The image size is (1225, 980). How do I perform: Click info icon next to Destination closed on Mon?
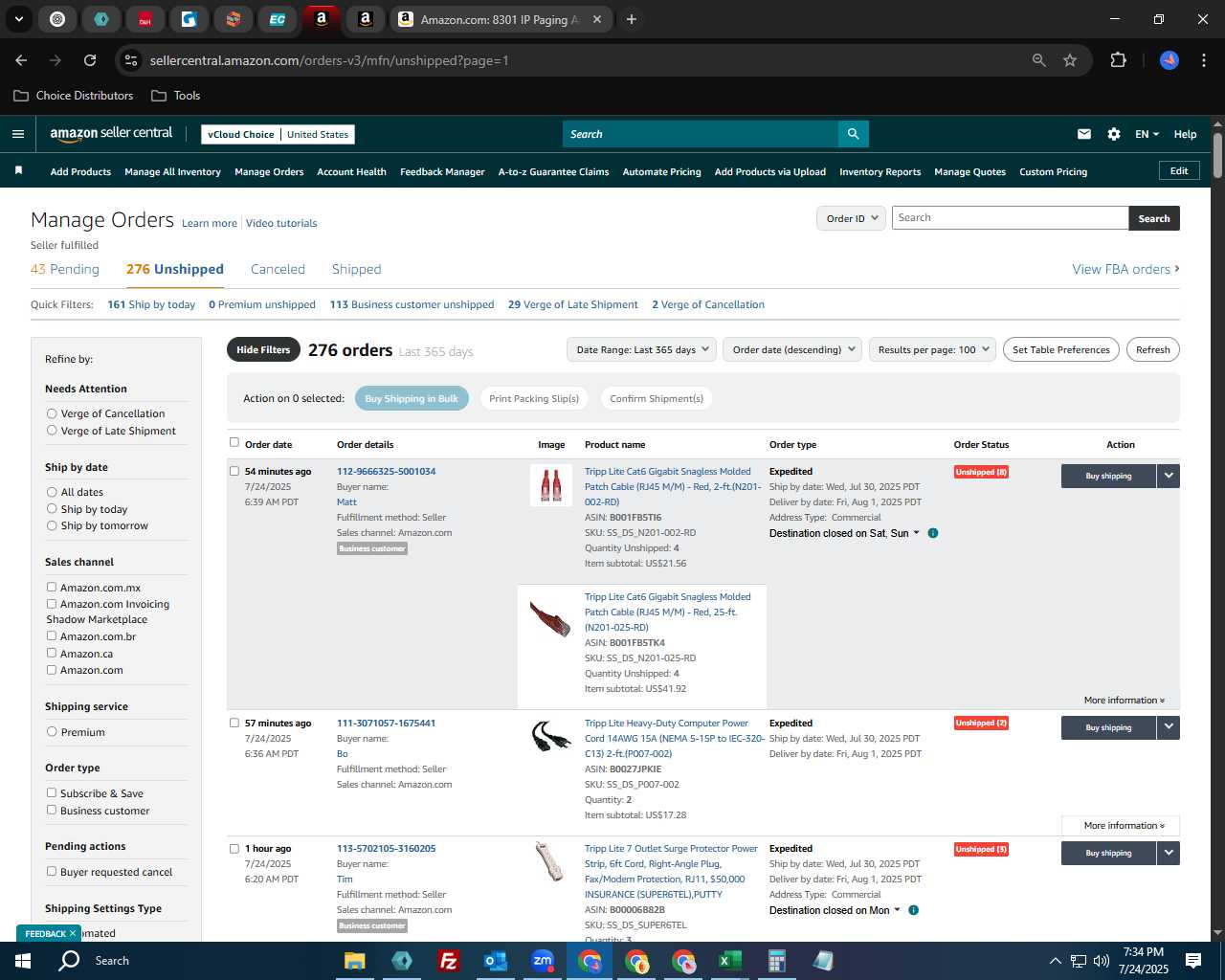click(x=913, y=910)
